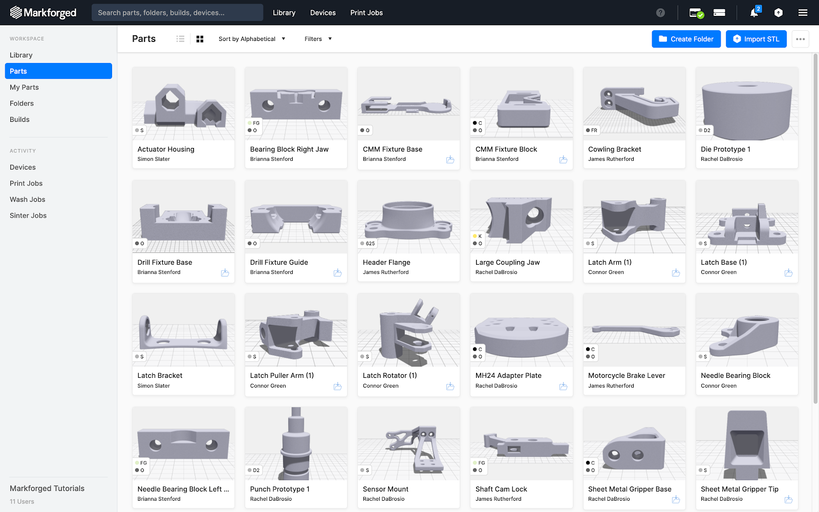Open the hamburger menu in top bar
The width and height of the screenshot is (819, 512).
pos(803,13)
